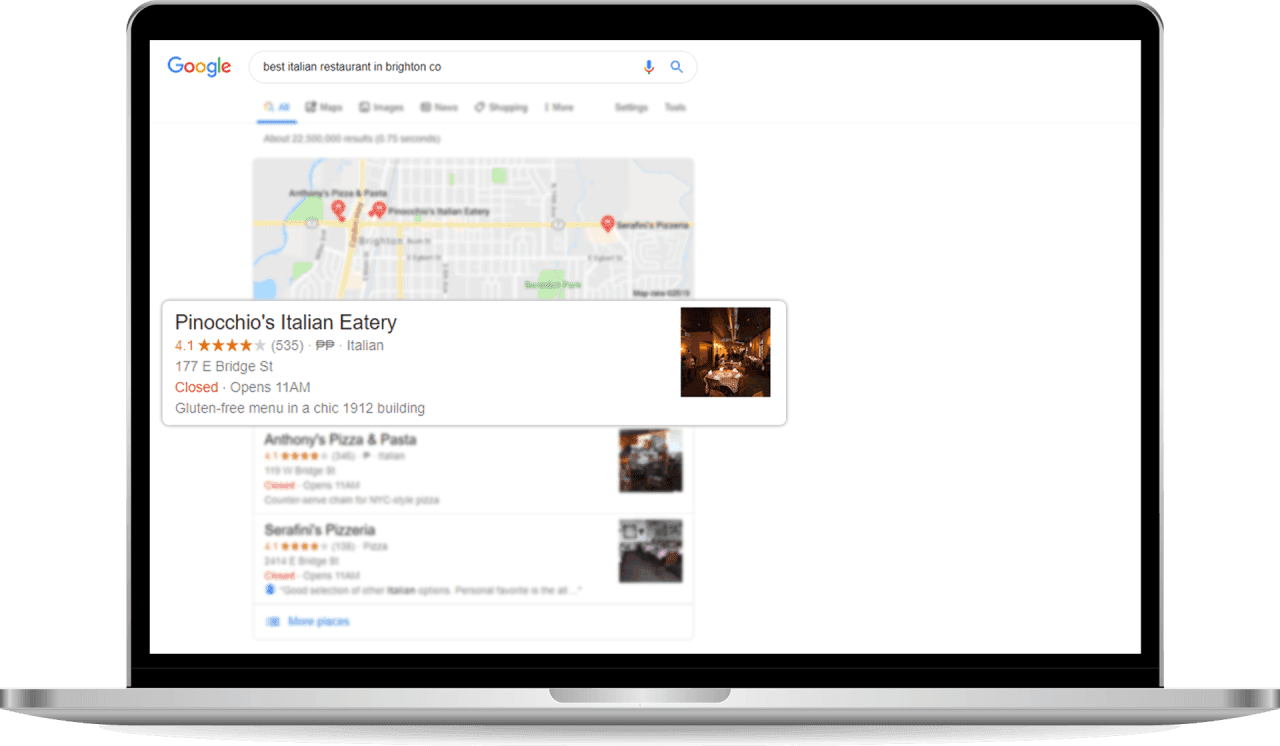Click '177 E Bridge St' address
This screenshot has width=1280, height=746.
tap(224, 366)
